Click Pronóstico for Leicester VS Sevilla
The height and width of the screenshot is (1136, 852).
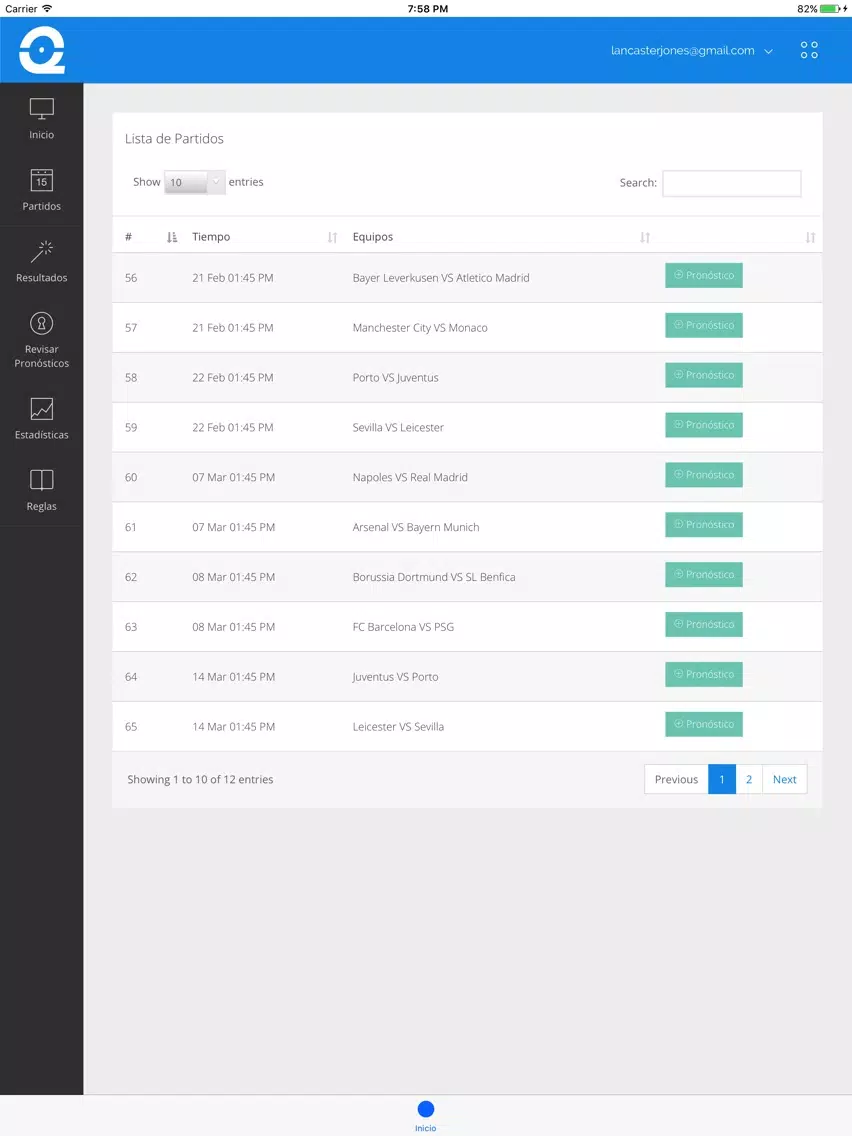coord(703,724)
